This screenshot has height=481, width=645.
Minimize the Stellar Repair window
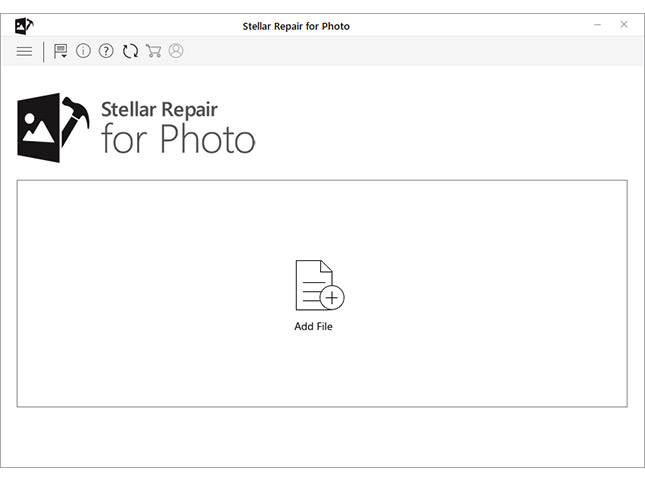click(x=597, y=24)
